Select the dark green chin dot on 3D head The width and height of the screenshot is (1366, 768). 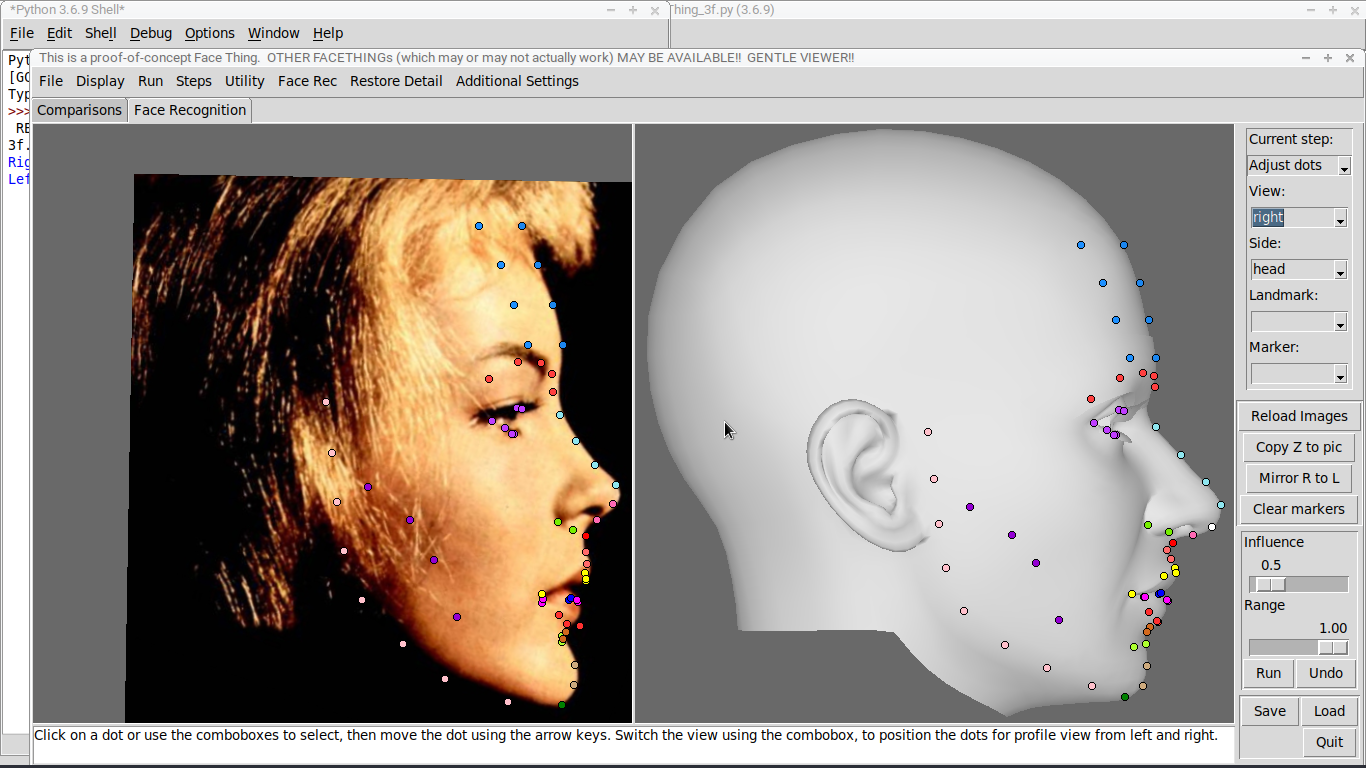pyautogui.click(x=1125, y=697)
